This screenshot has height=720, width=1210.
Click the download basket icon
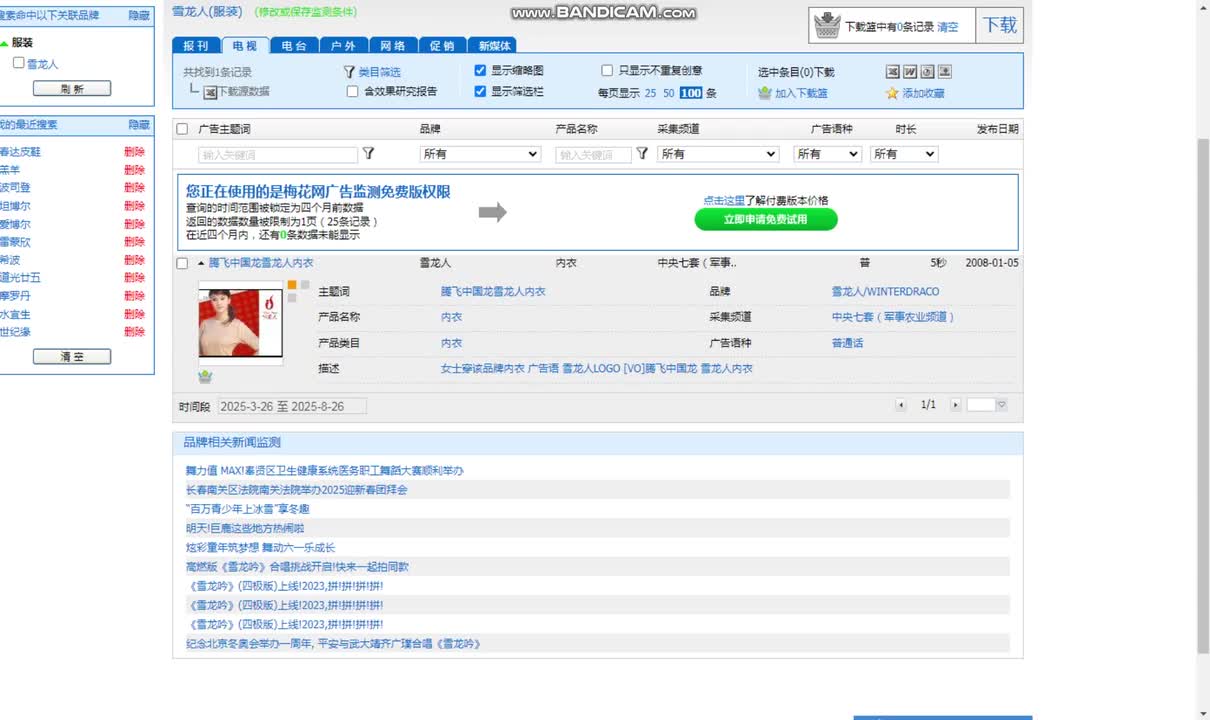tap(827, 25)
